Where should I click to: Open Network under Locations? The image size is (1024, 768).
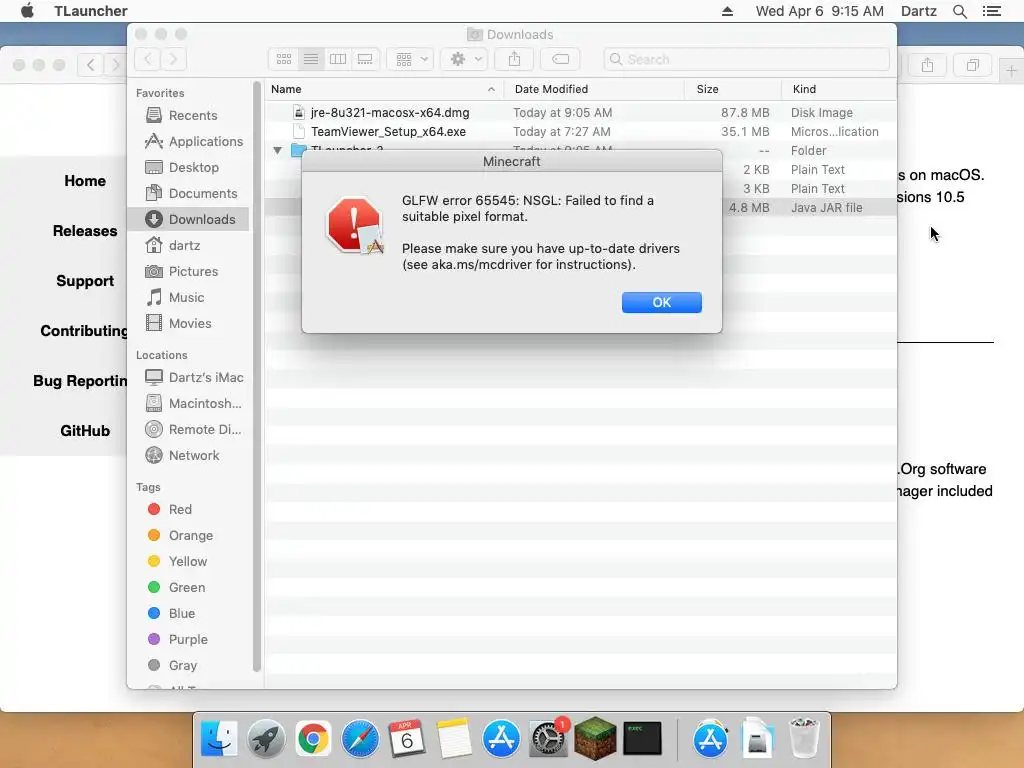point(182,456)
